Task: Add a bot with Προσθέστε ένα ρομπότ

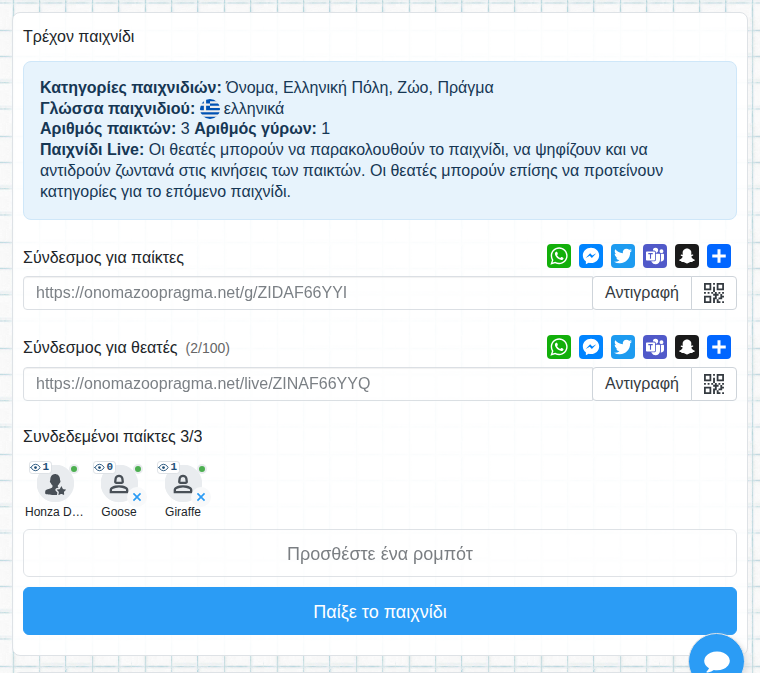Action: pos(380,553)
